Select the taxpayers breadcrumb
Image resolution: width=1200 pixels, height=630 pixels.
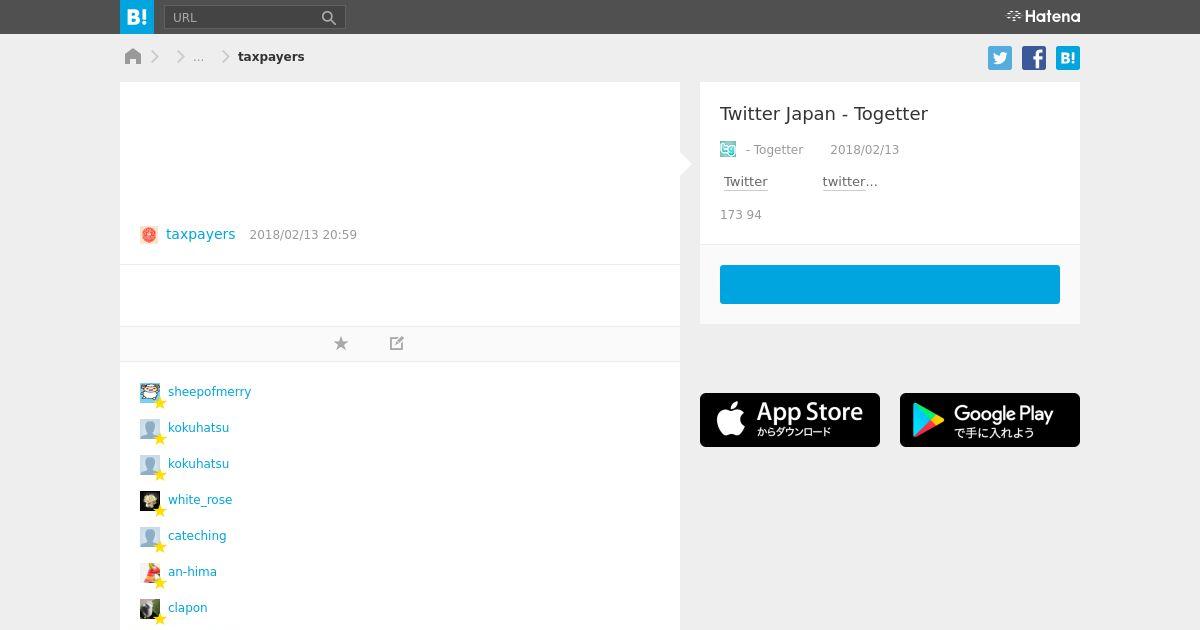271,57
